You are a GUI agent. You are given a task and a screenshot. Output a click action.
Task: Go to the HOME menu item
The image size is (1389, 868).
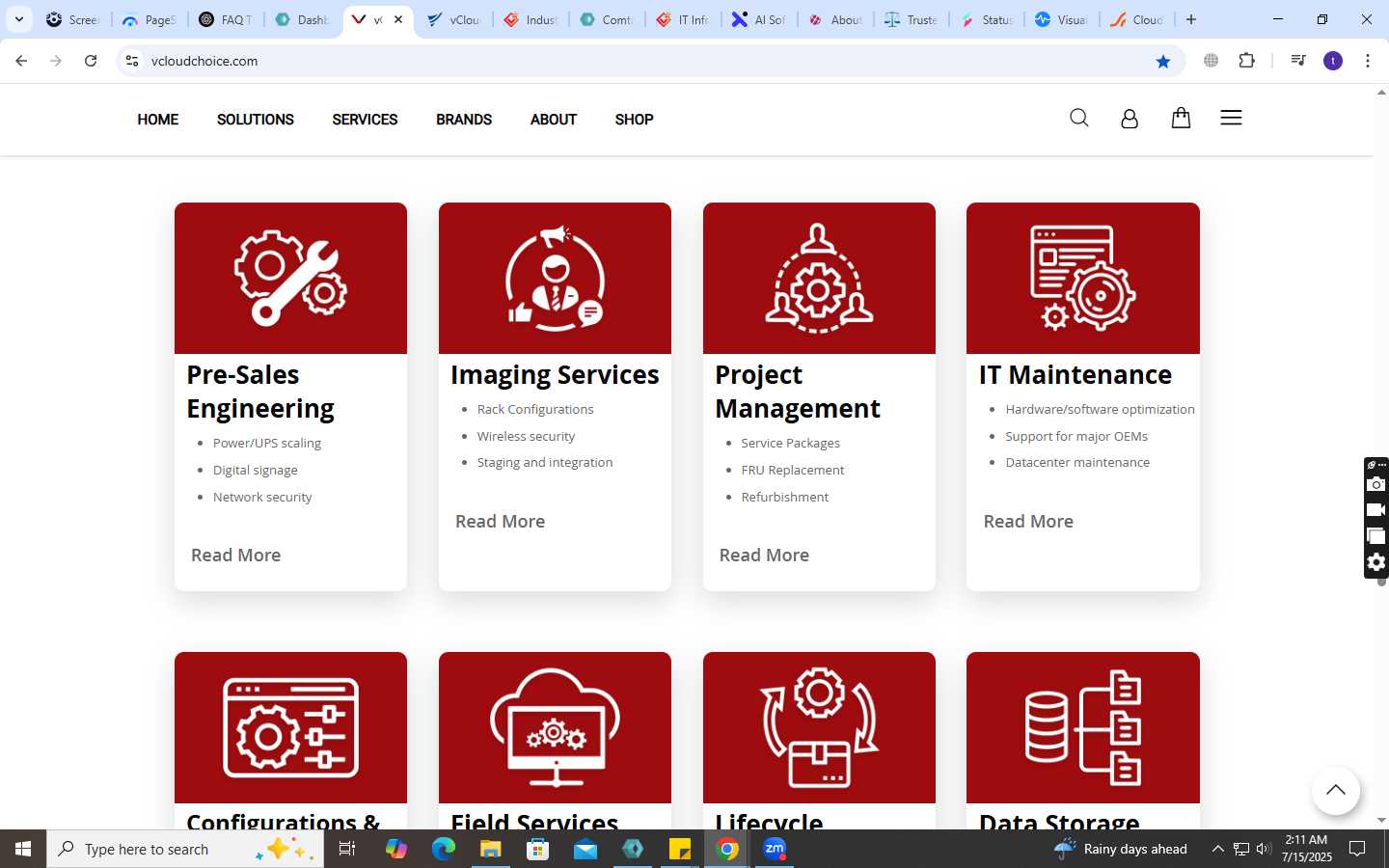coord(157,120)
